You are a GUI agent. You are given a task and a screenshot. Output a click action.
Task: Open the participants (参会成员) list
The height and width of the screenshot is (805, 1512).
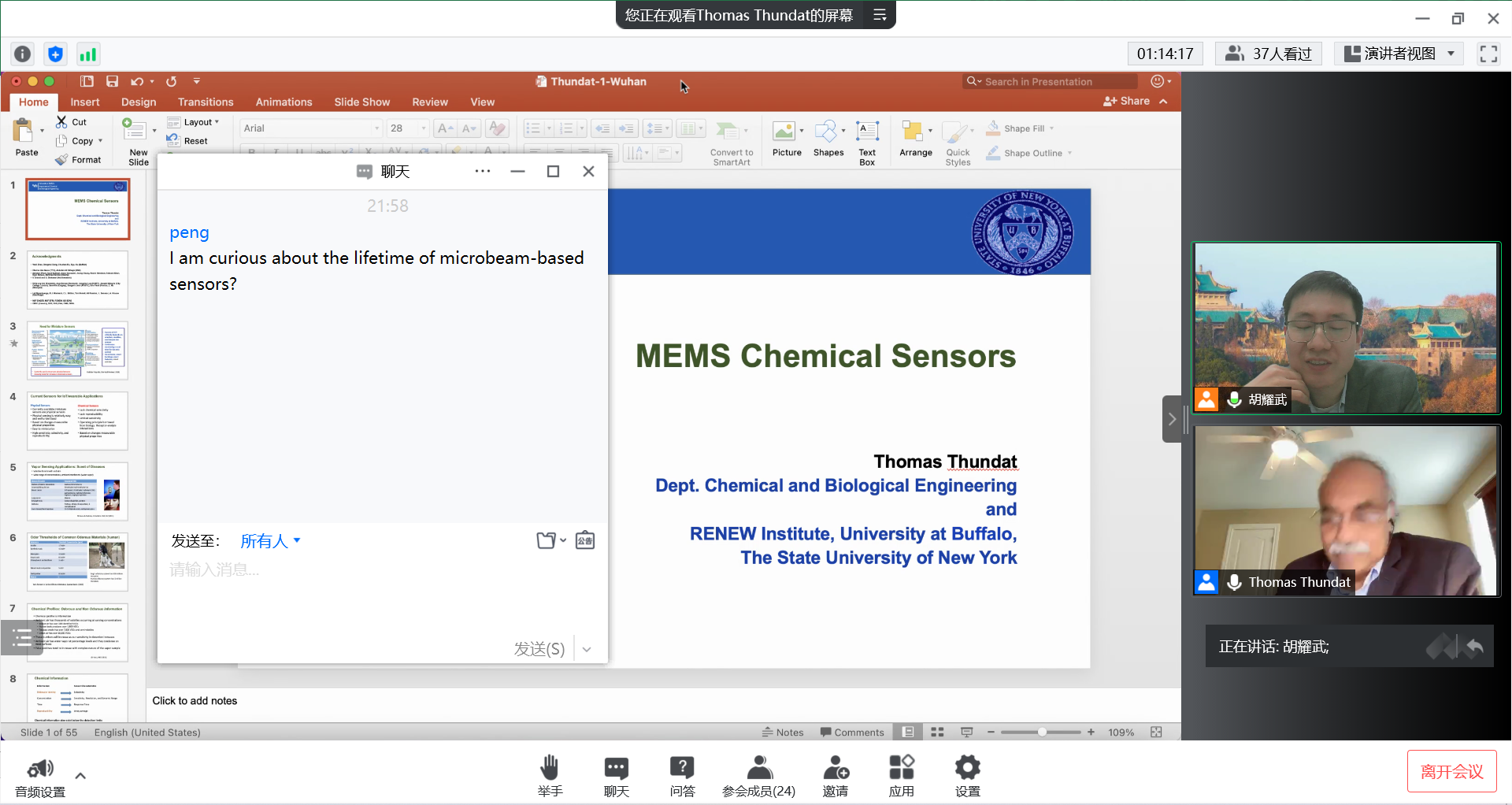click(758, 768)
